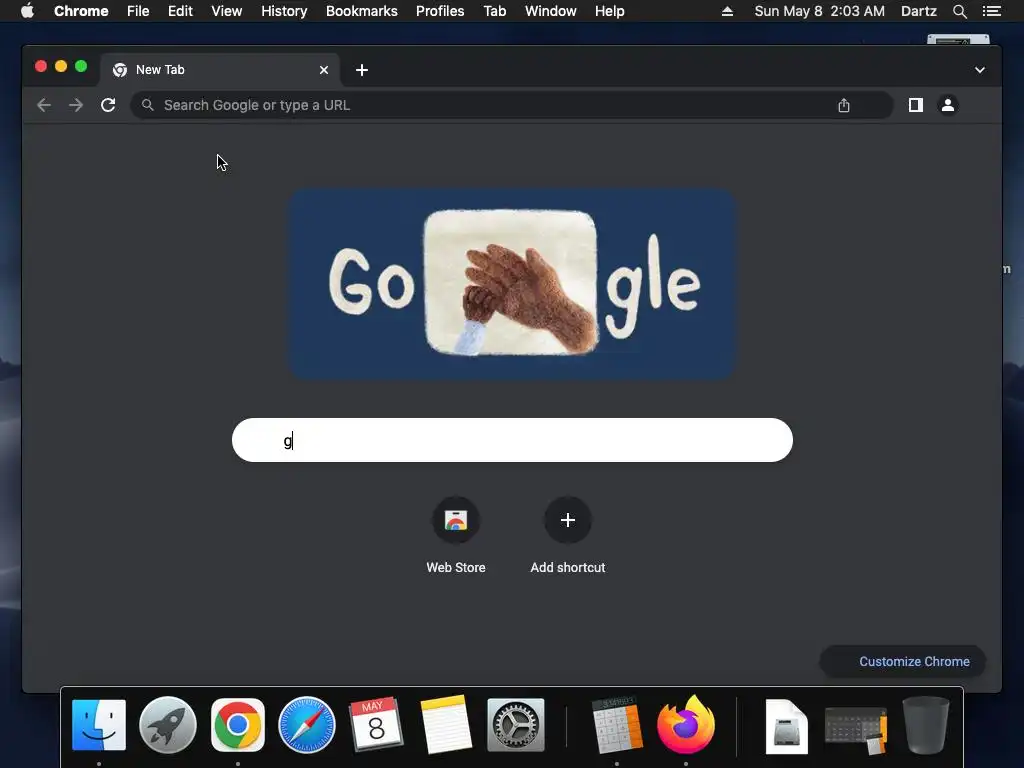Open the Bookmarks menu

tap(362, 11)
